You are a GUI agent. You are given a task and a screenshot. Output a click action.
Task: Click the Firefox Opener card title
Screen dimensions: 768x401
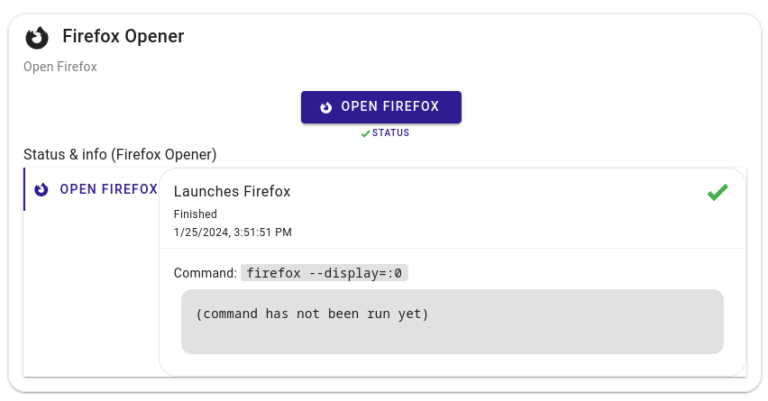click(x=123, y=36)
